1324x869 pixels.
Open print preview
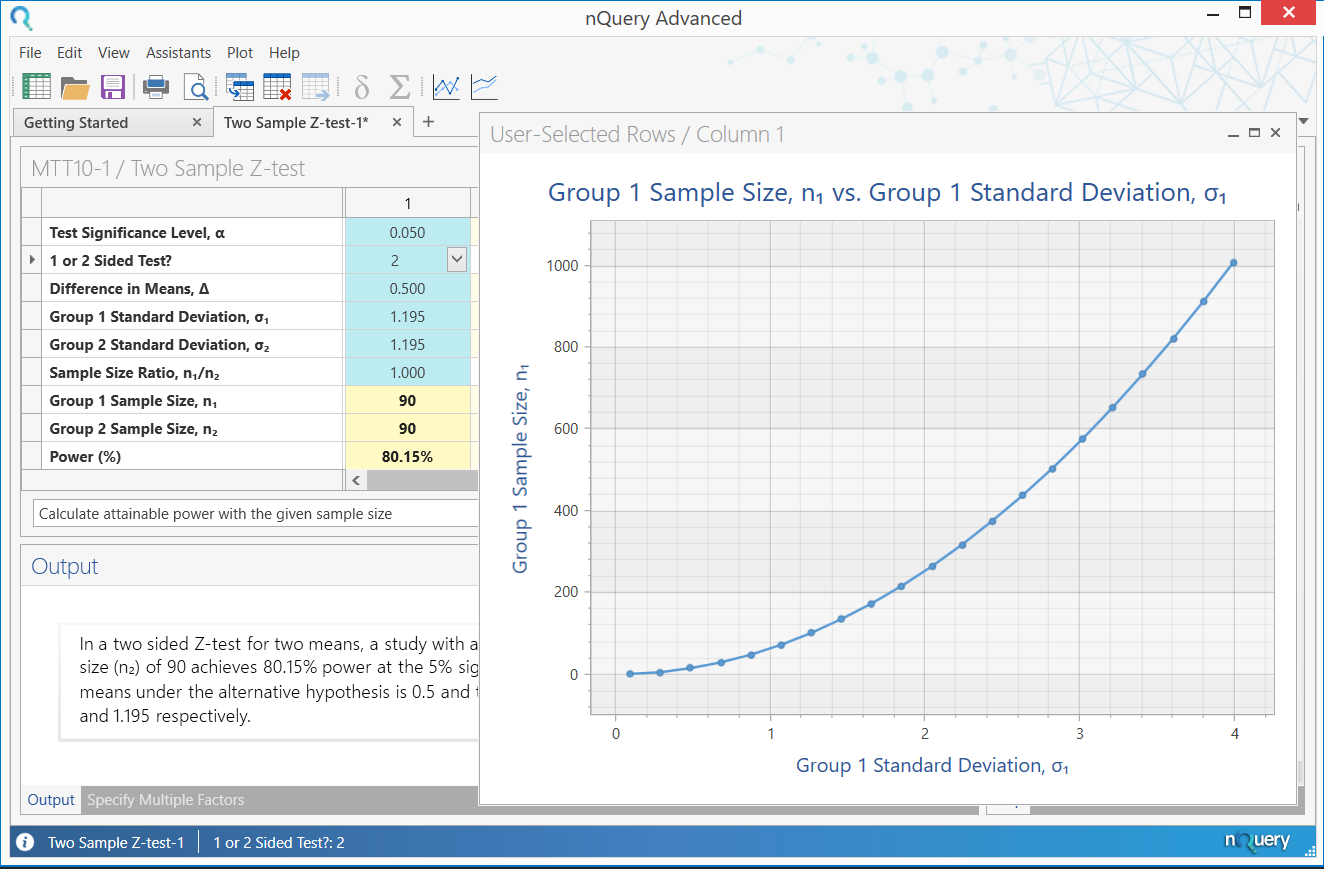(197, 87)
